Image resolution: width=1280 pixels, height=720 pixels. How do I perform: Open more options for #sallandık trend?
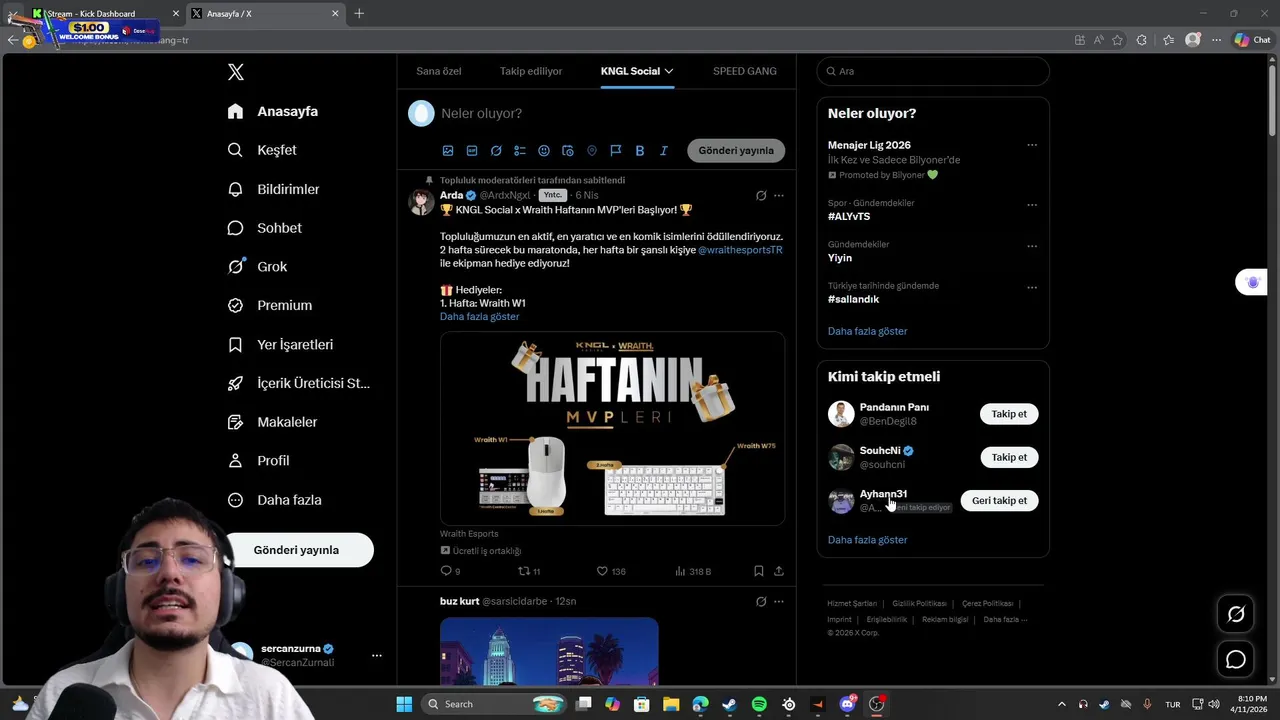[x=1032, y=287]
